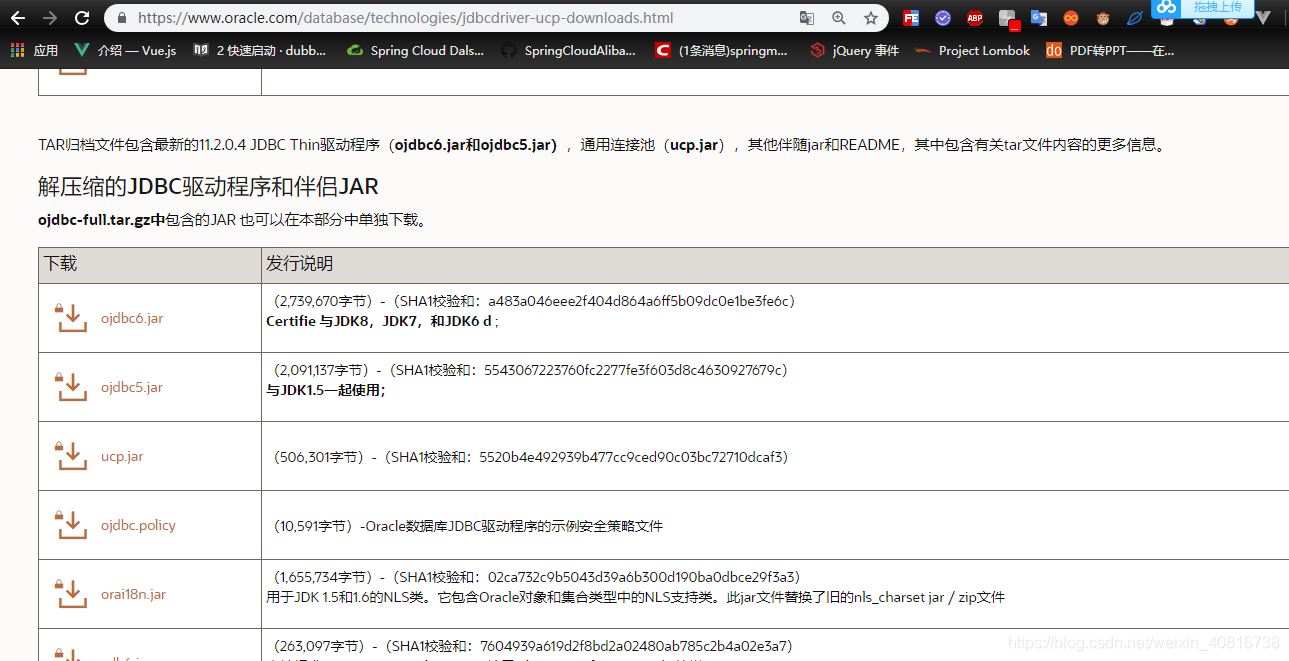
Task: Reload the current Oracle page
Action: [x=83, y=17]
